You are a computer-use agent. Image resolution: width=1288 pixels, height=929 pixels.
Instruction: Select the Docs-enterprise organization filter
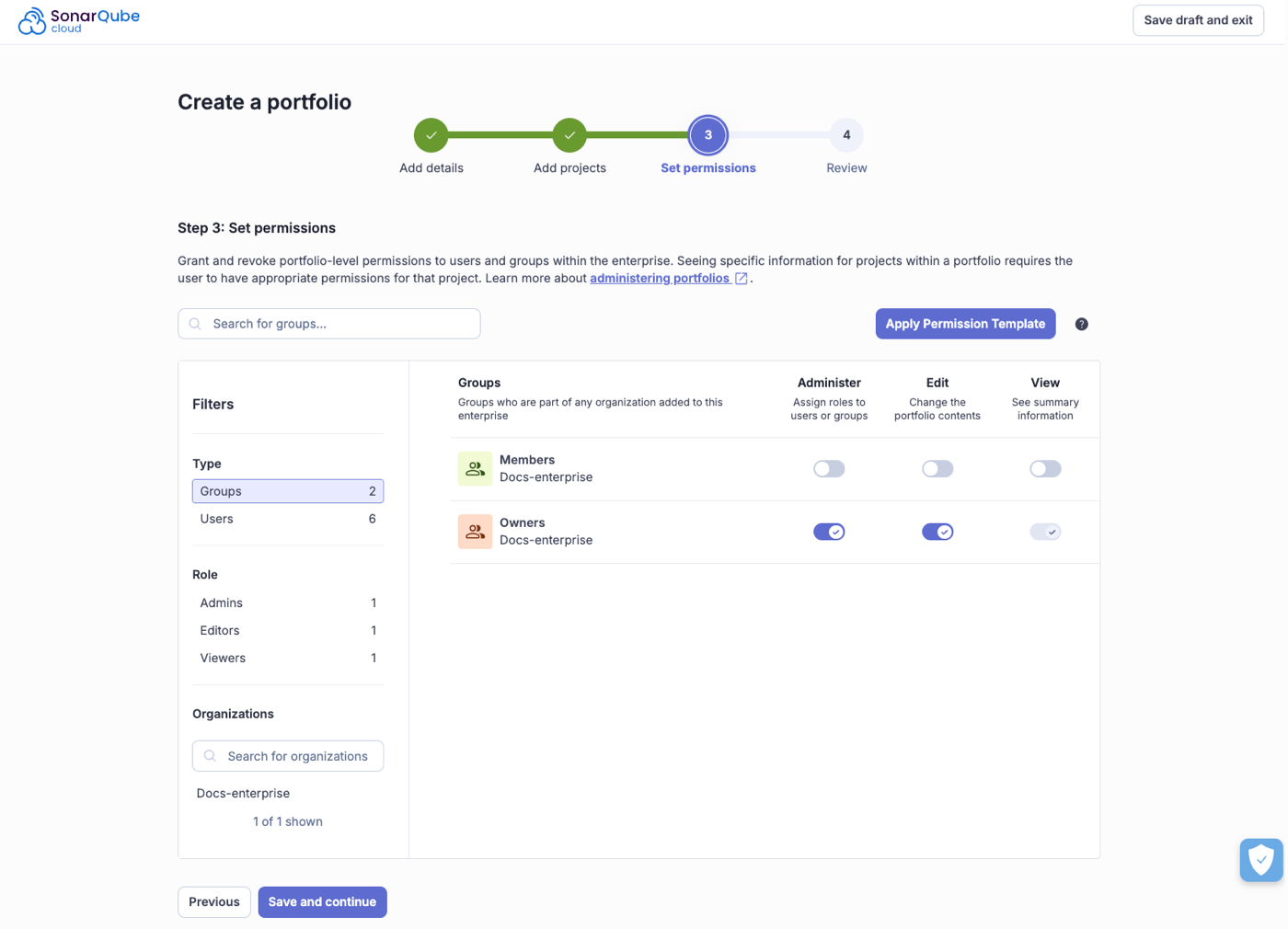tap(243, 793)
